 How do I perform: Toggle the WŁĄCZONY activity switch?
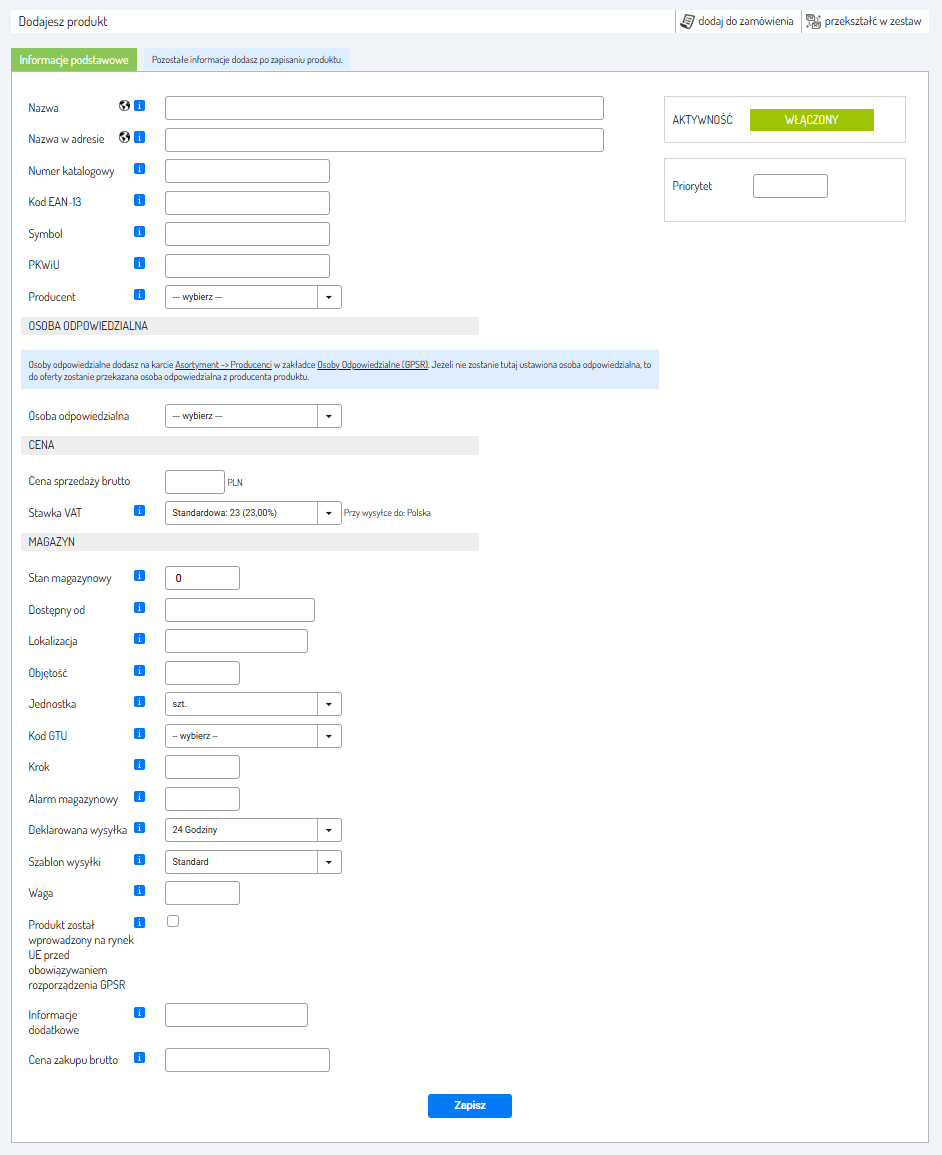[x=811, y=120]
